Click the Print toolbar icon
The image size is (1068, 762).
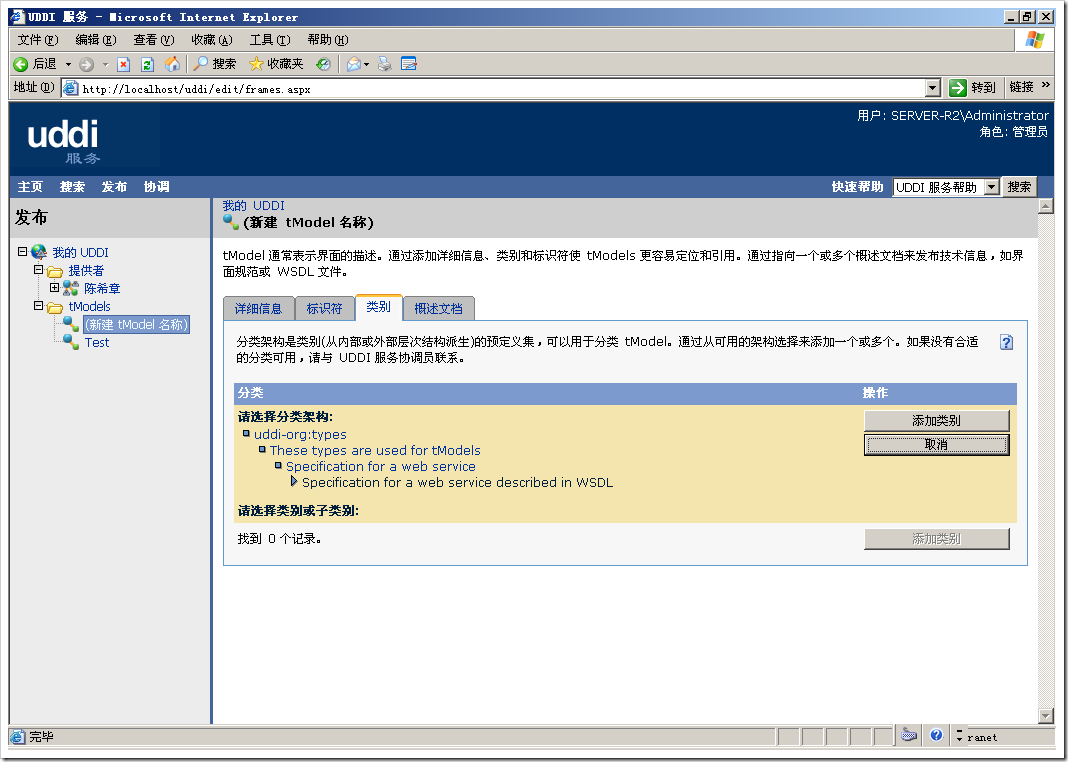pos(385,65)
